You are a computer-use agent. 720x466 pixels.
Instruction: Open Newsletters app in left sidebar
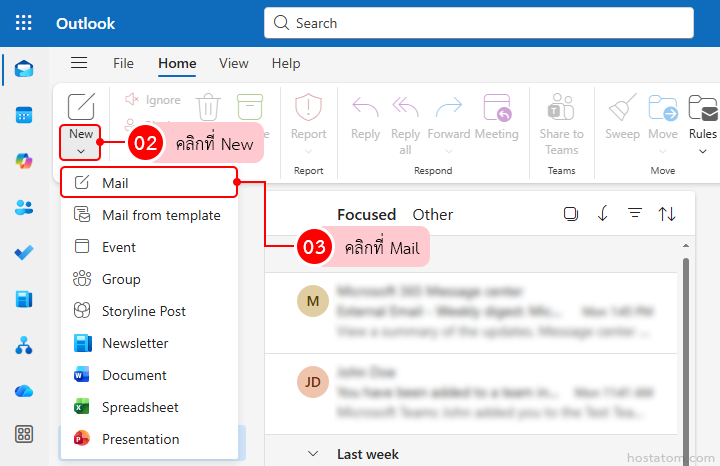click(24, 299)
